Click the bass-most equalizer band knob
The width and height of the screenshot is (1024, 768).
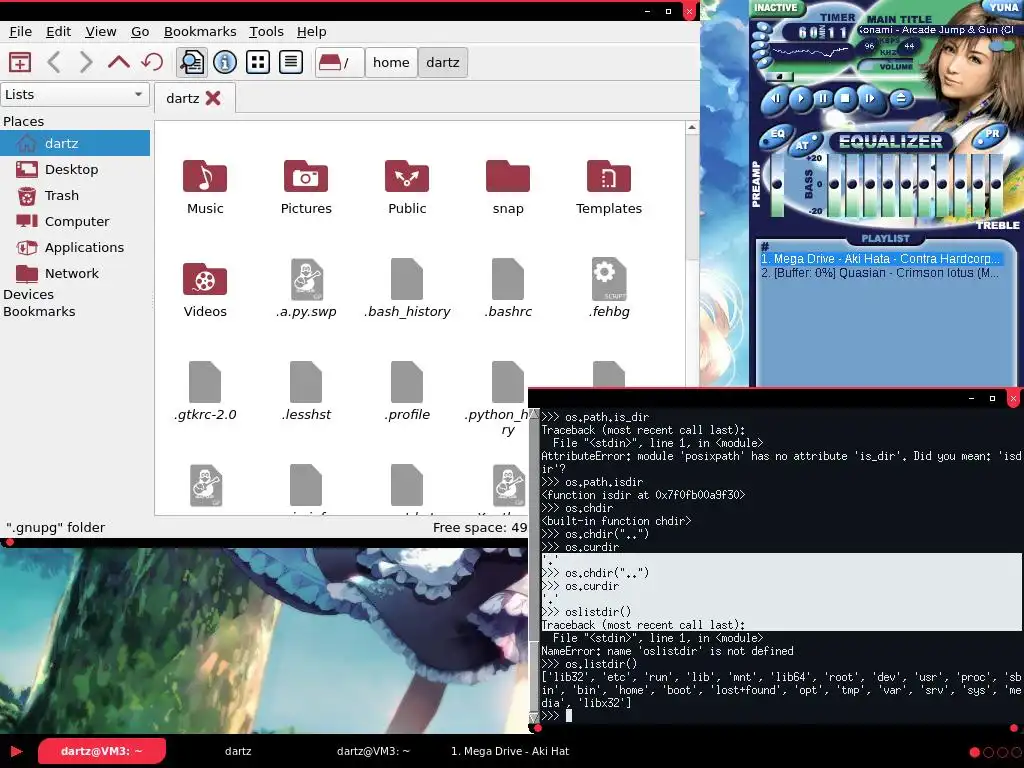click(x=834, y=184)
